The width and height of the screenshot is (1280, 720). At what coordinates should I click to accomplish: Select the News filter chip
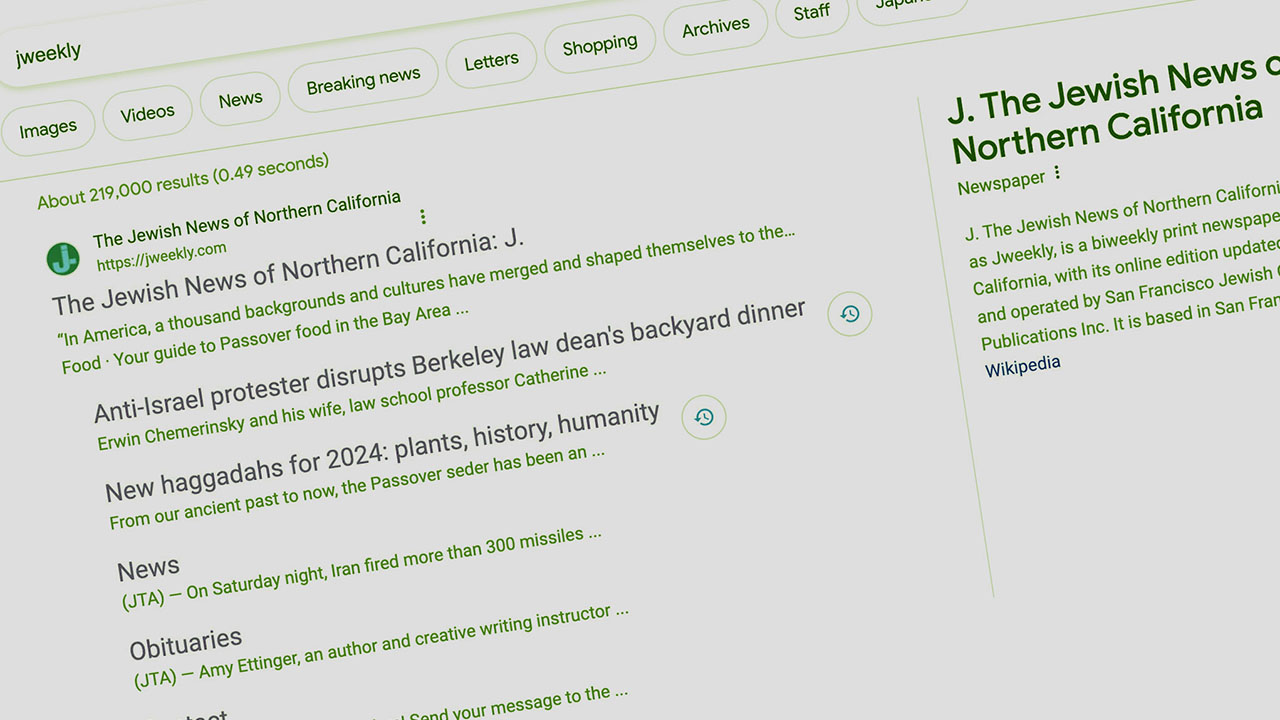coord(240,99)
